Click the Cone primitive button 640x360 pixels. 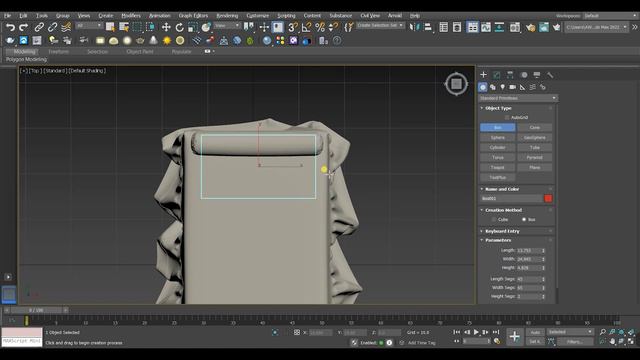click(535, 127)
